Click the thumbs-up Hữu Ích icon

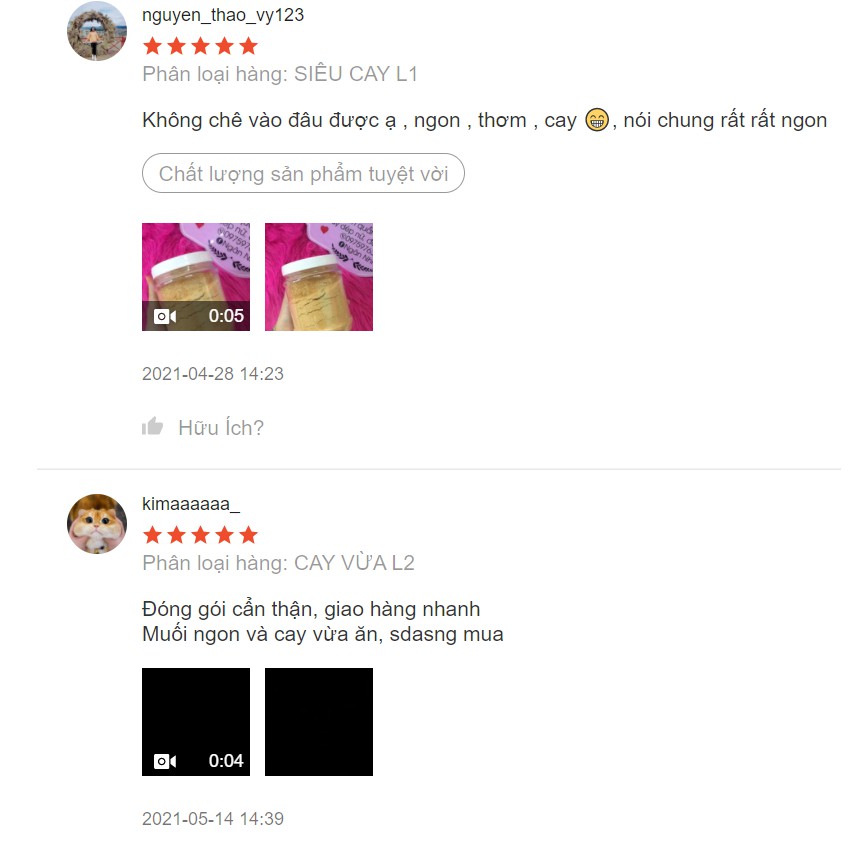click(x=152, y=426)
